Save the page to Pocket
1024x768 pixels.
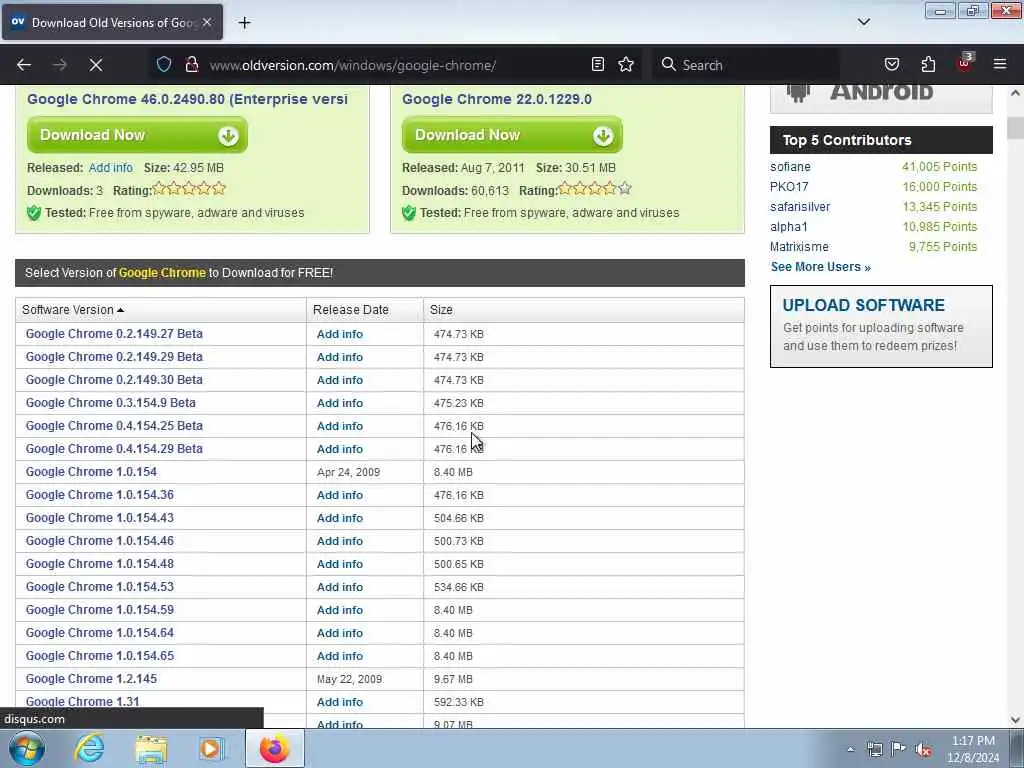coord(891,65)
